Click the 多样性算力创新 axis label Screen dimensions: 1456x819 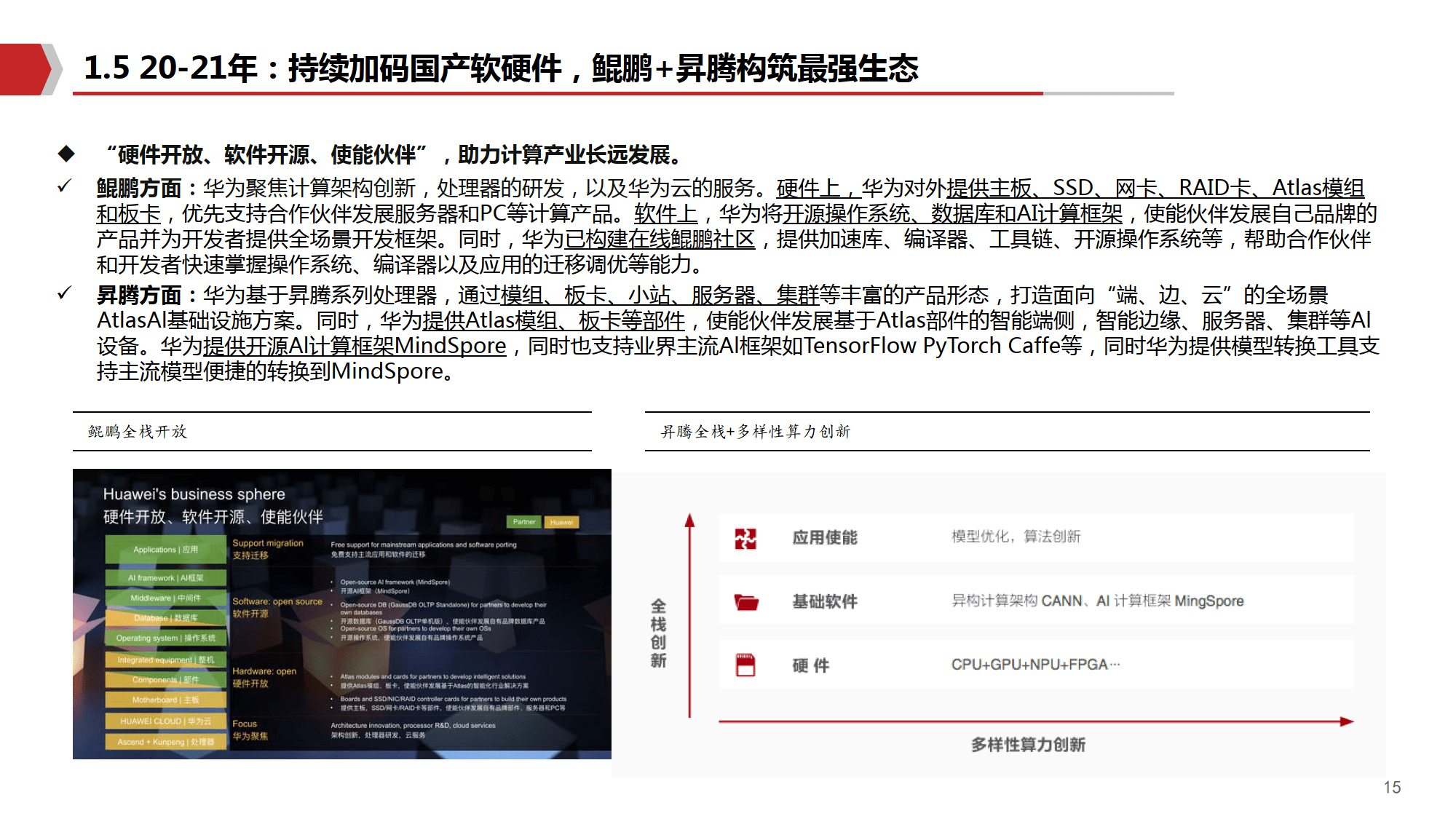(x=1028, y=745)
